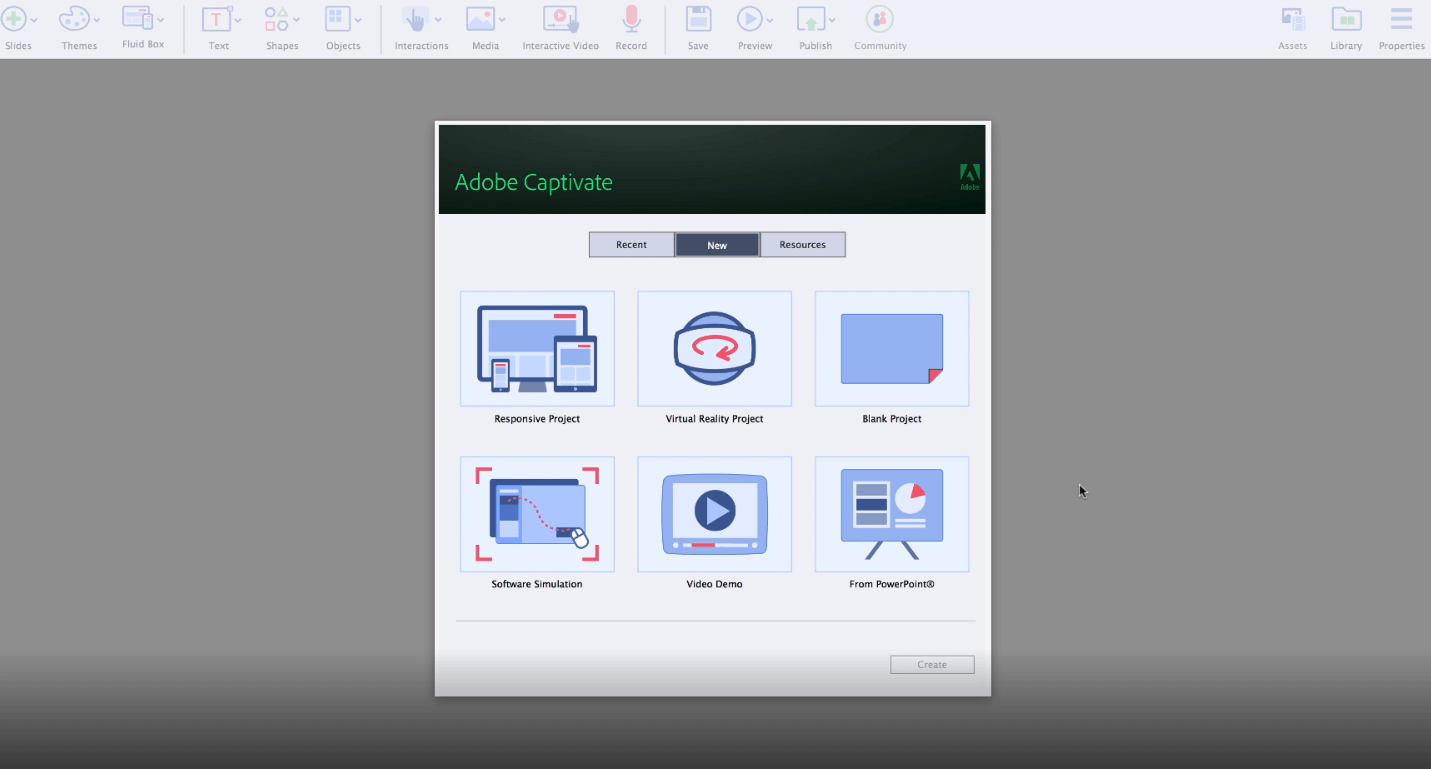The width and height of the screenshot is (1431, 769).
Task: Expand the Shapes dropdown arrow
Action: 297,20
